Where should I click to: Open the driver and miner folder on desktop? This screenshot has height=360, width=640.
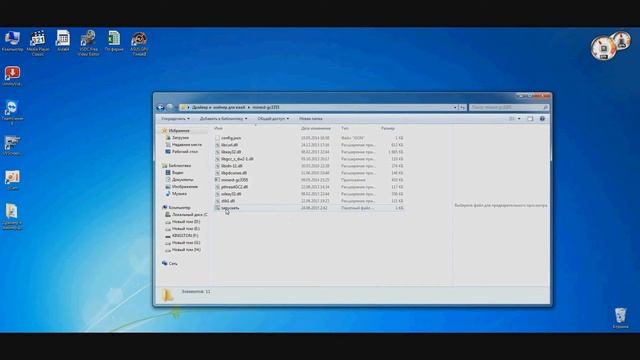tap(12, 217)
